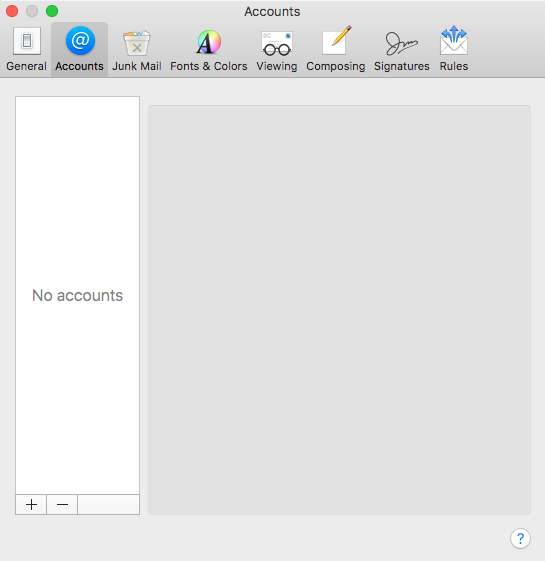
Task: Zoom the Accounts window with green button
Action: 52,11
